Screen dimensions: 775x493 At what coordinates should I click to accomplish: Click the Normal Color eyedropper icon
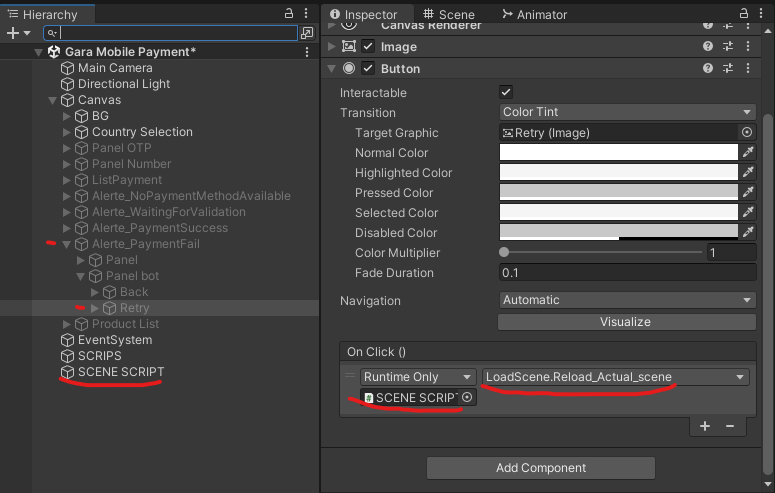point(747,153)
